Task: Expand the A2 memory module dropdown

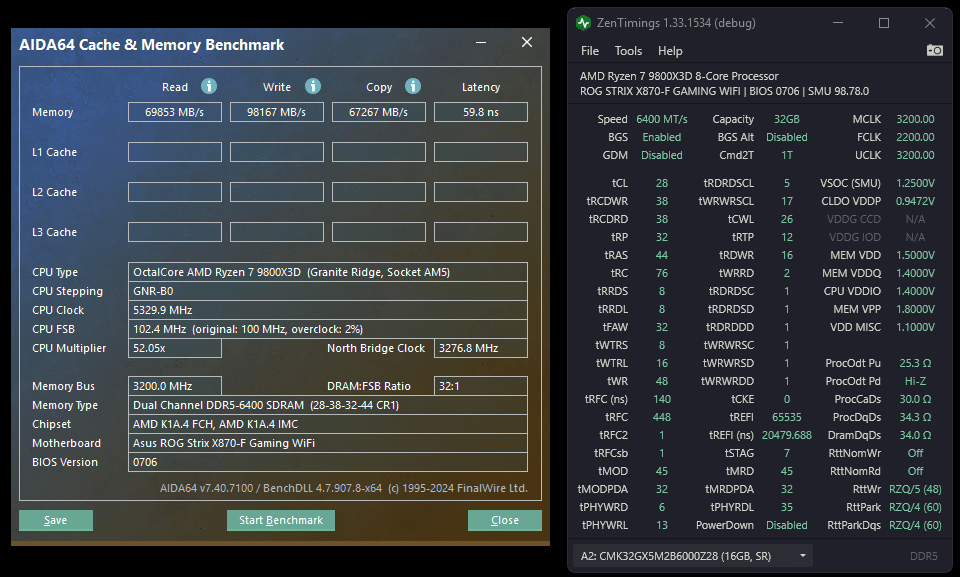Action: pos(692,556)
